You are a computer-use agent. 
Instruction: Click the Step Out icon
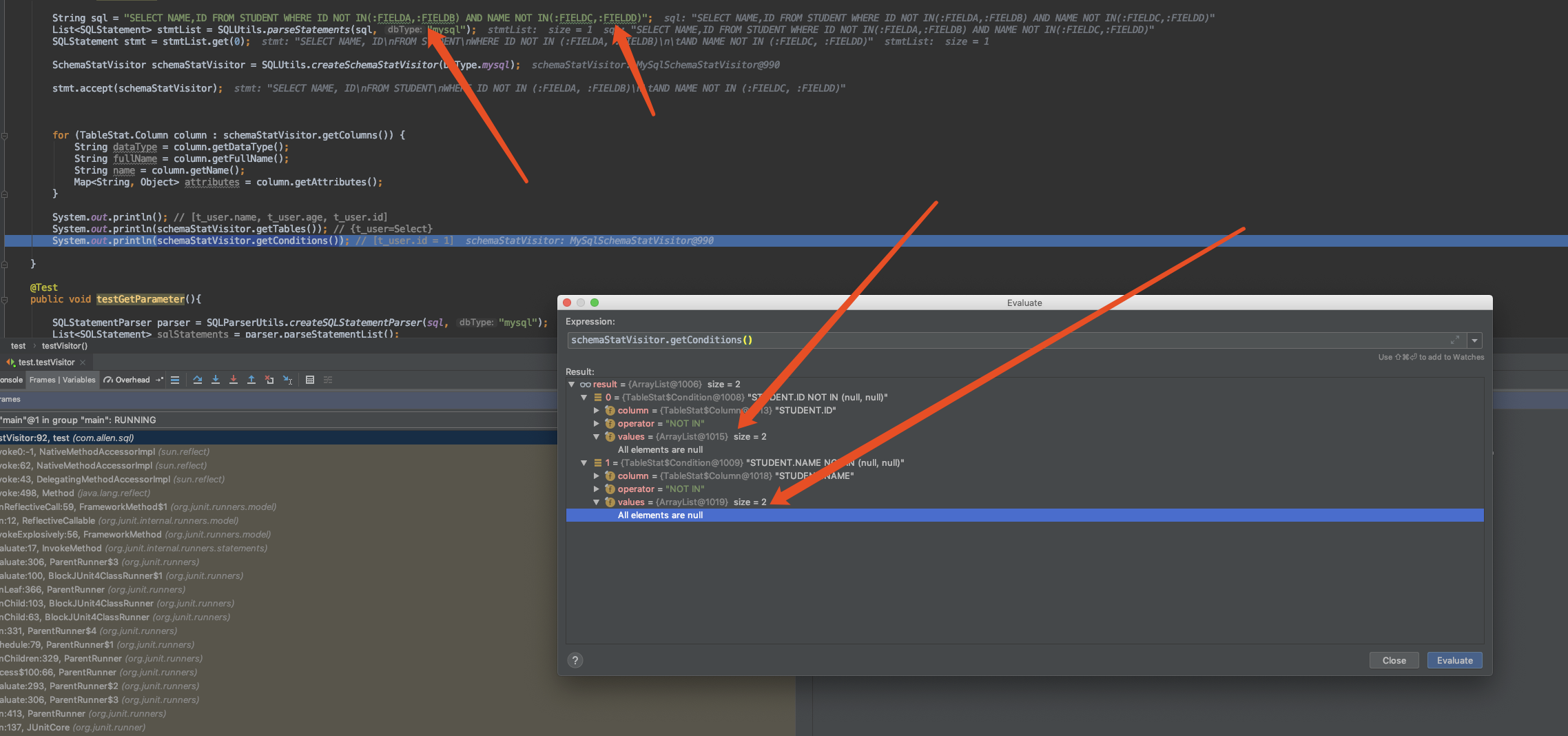click(251, 380)
